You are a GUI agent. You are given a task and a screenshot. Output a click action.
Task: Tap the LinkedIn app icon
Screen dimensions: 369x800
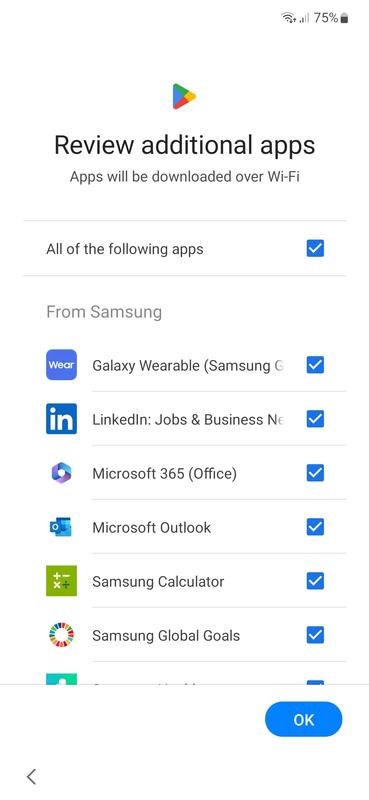(x=61, y=419)
